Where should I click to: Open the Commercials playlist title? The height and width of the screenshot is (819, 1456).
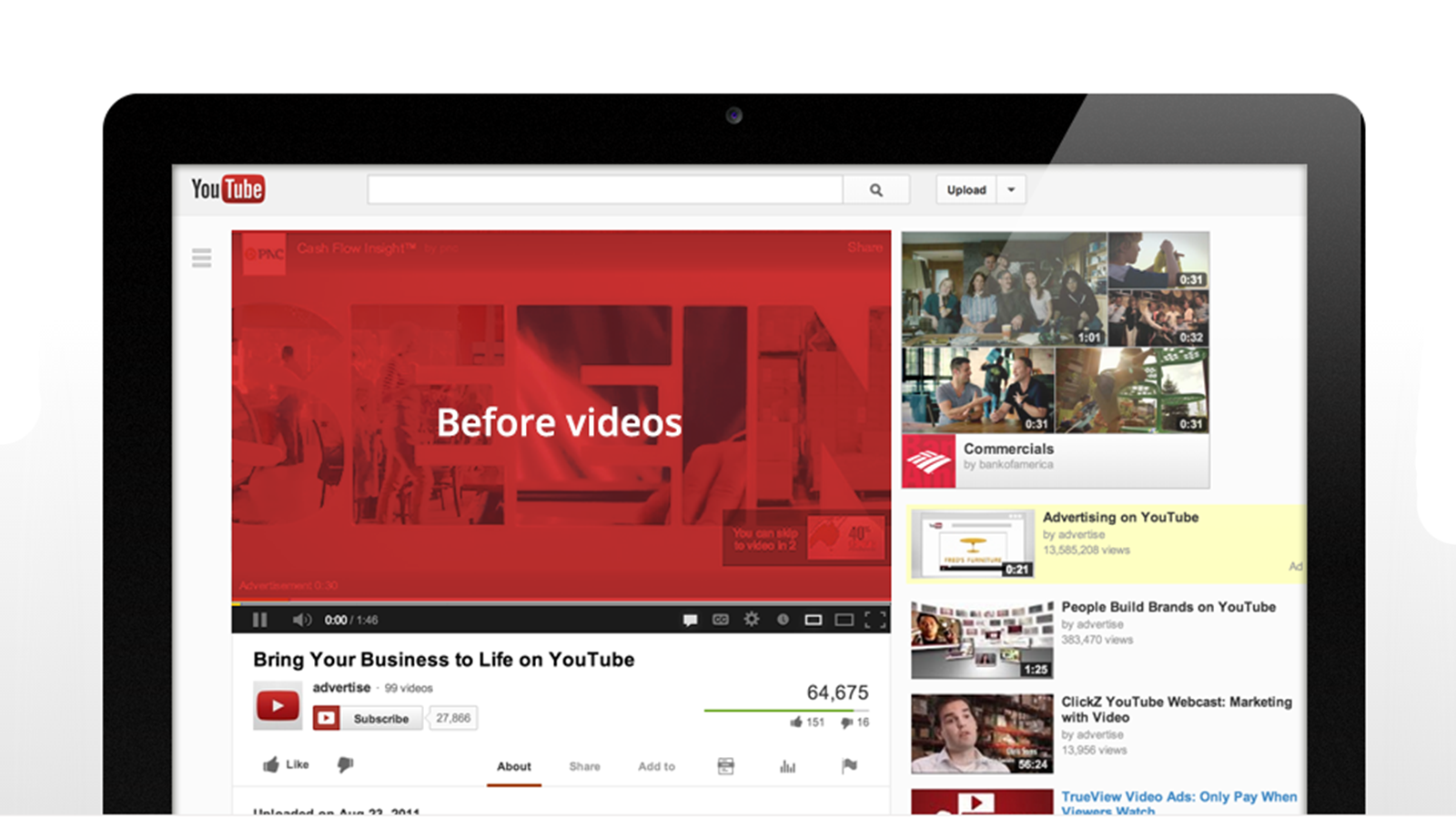click(x=1008, y=449)
